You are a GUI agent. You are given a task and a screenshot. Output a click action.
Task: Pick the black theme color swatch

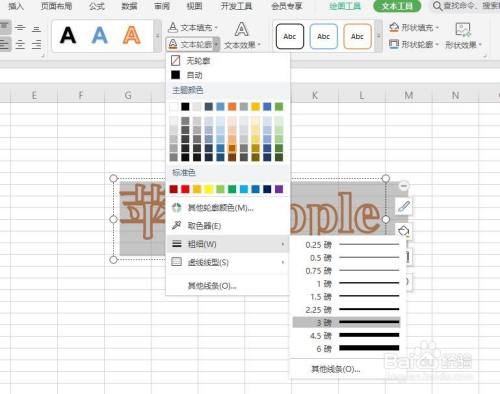185,107
